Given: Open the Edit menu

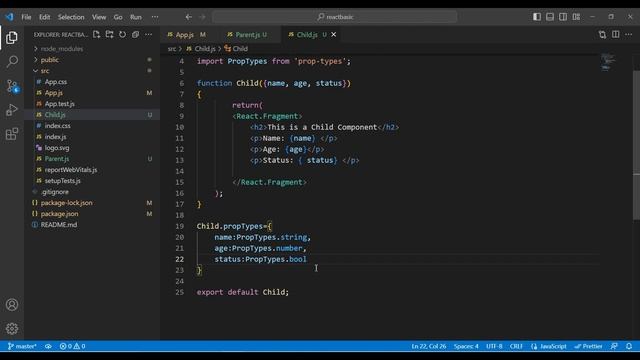Looking at the screenshot, I should [x=44, y=17].
